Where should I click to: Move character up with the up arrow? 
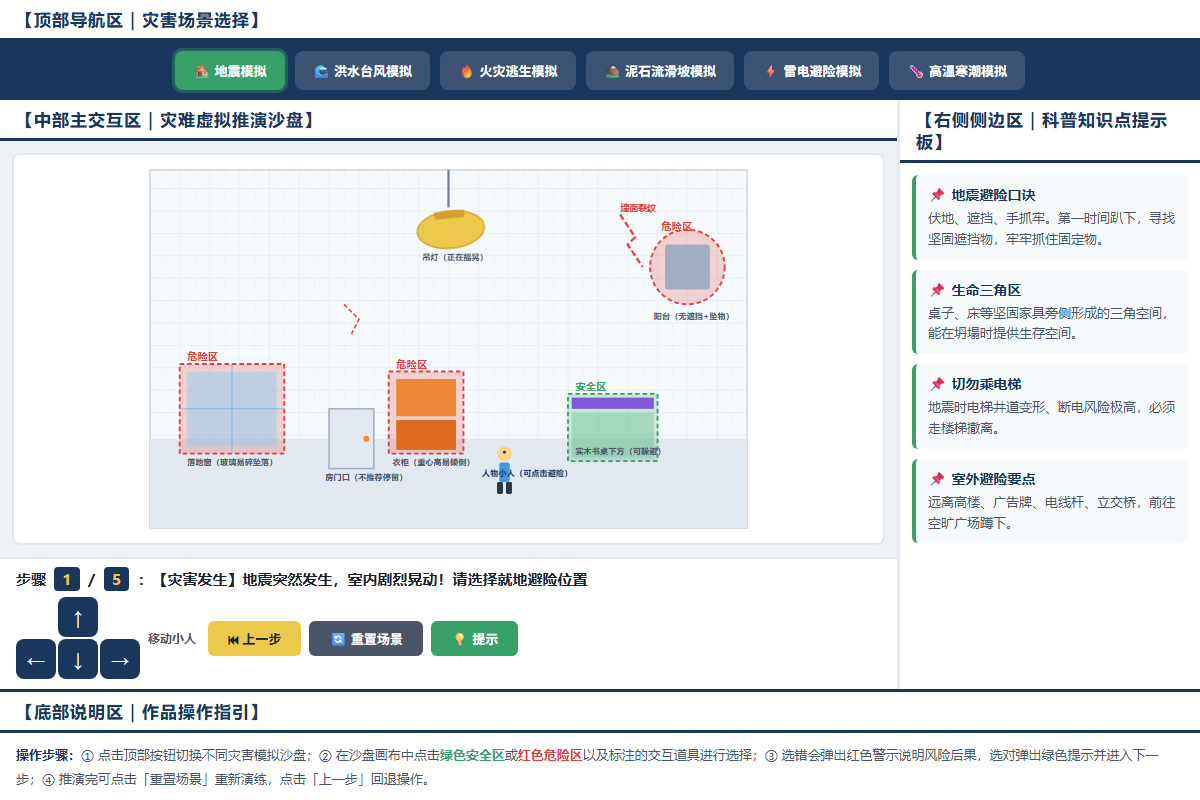coord(78,617)
